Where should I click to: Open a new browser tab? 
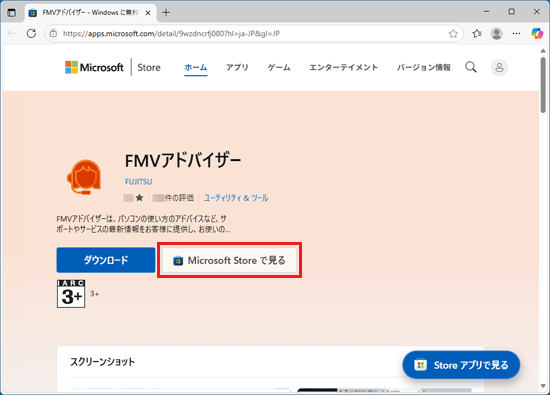(166, 13)
